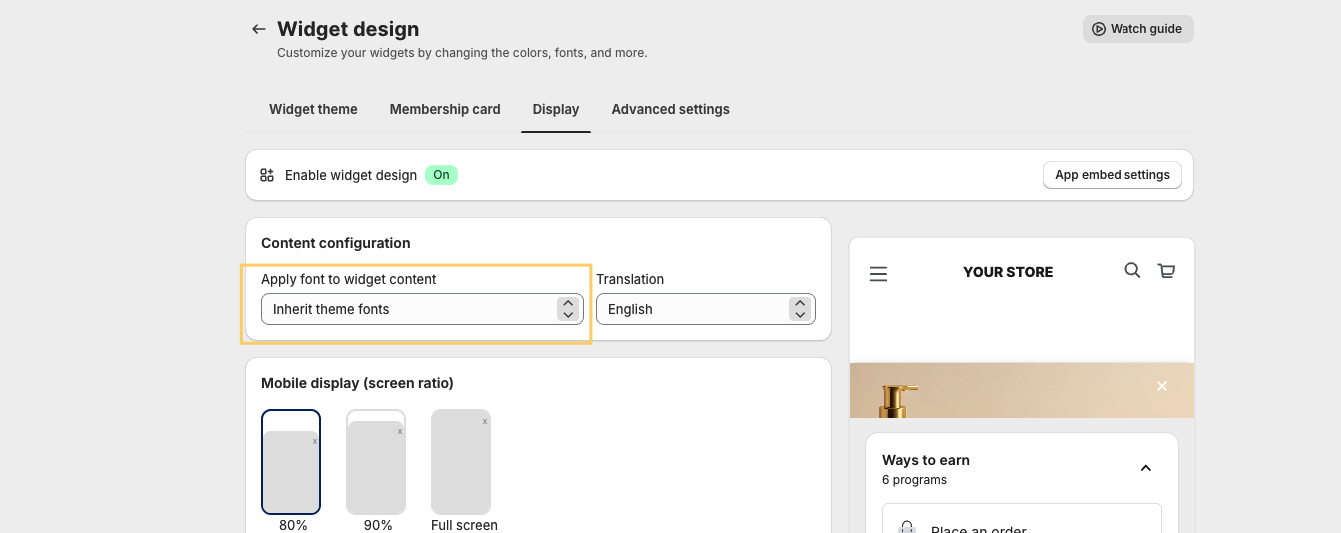Click the Watch guide button
This screenshot has width=1341, height=533.
[x=1137, y=29]
